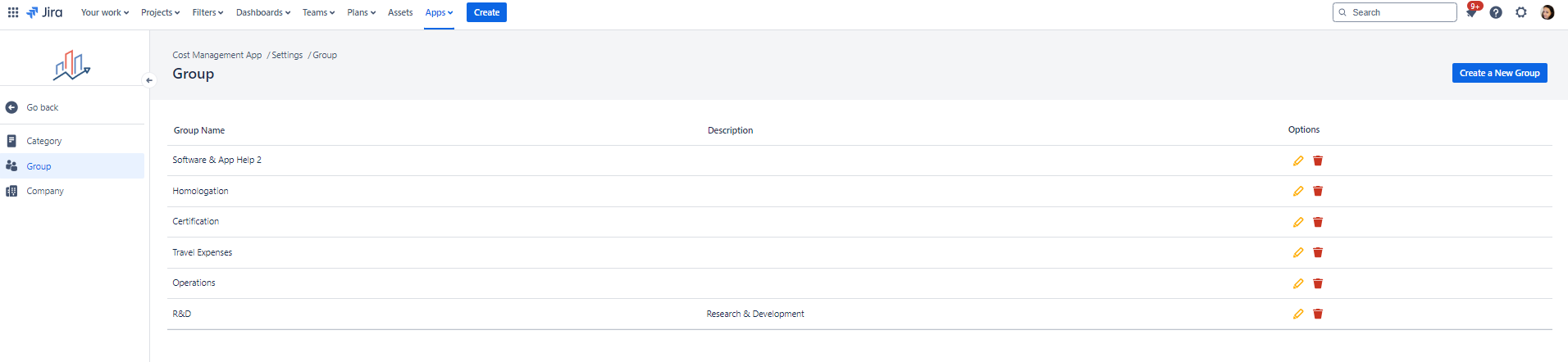Click the Description column header
The image size is (1568, 362).
tap(730, 130)
